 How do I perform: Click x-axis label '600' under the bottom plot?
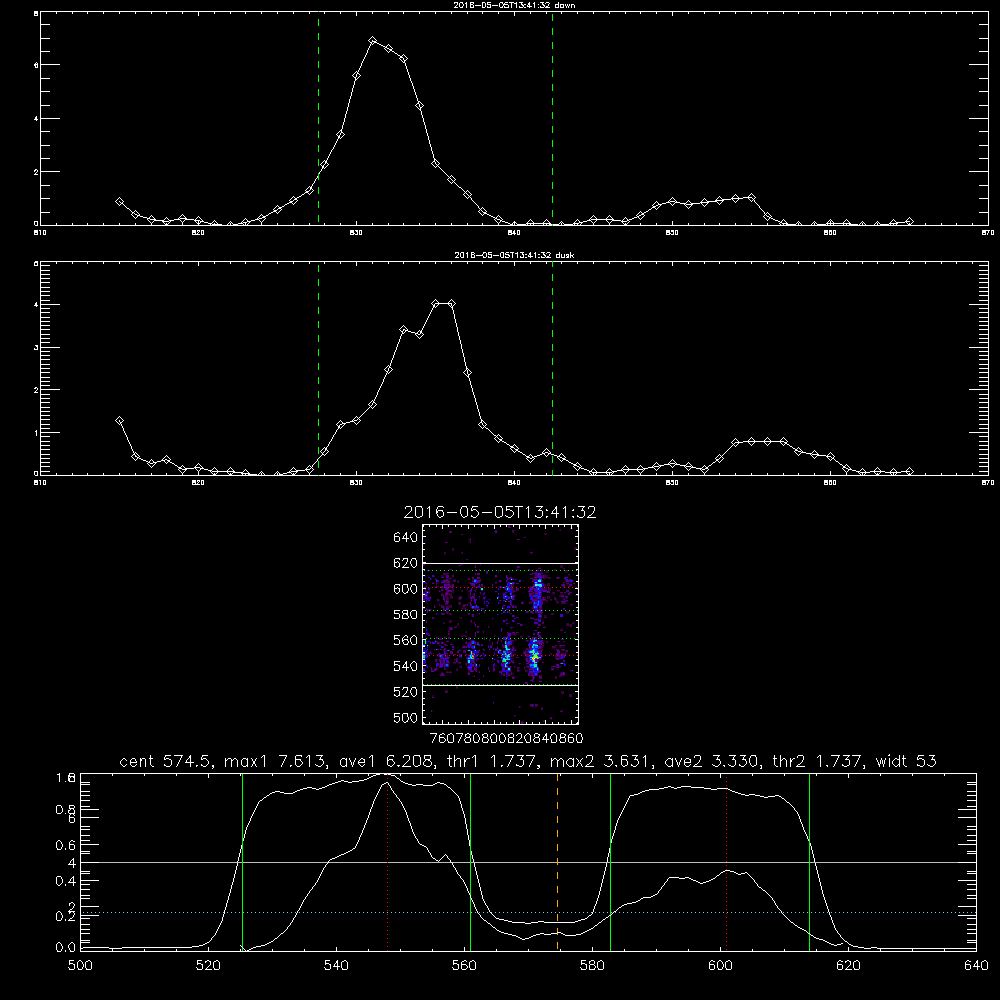click(721, 966)
